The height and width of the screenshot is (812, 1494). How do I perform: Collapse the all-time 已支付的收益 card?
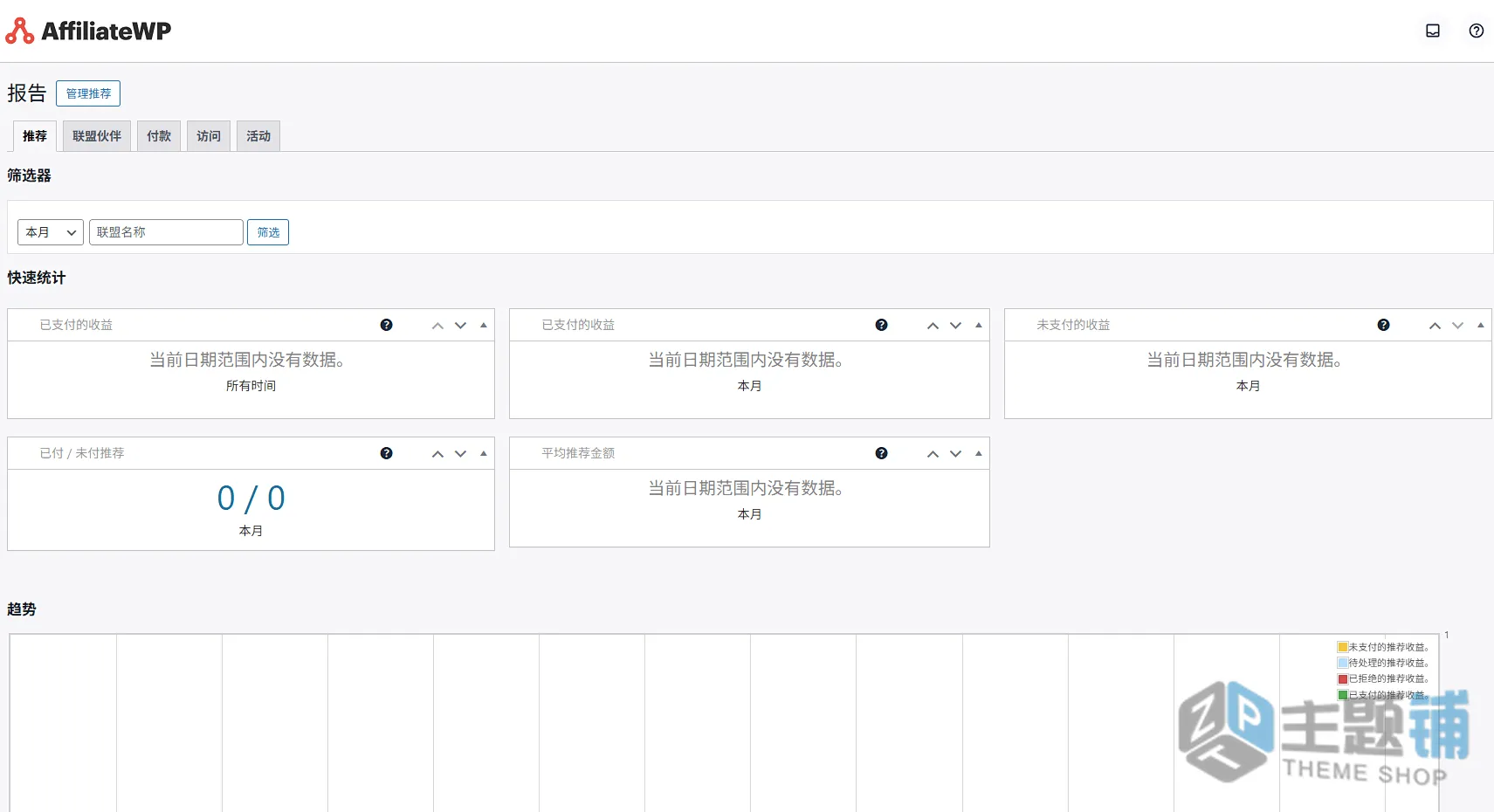[484, 325]
